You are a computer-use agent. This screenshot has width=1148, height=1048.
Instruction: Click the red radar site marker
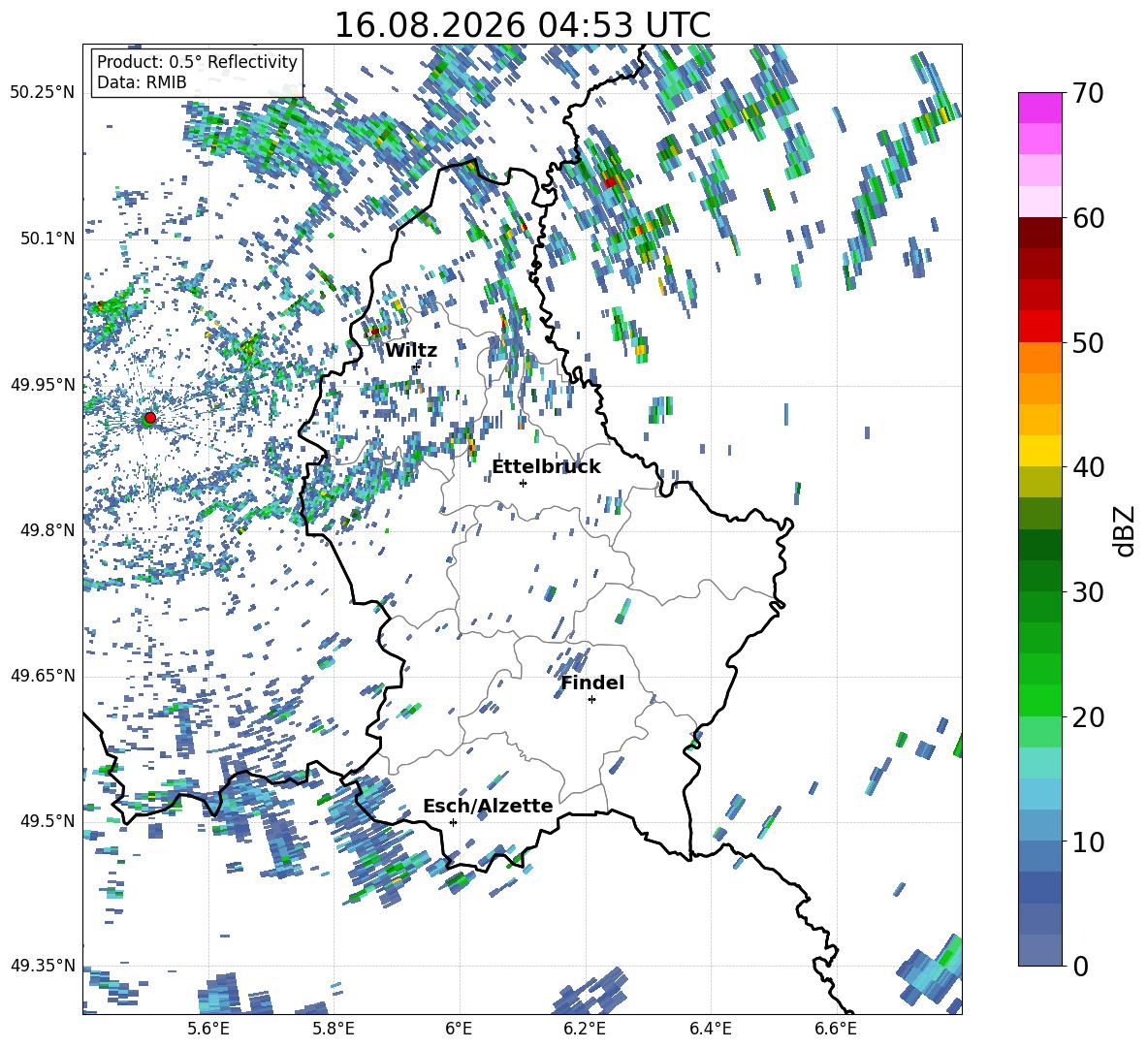pos(149,418)
